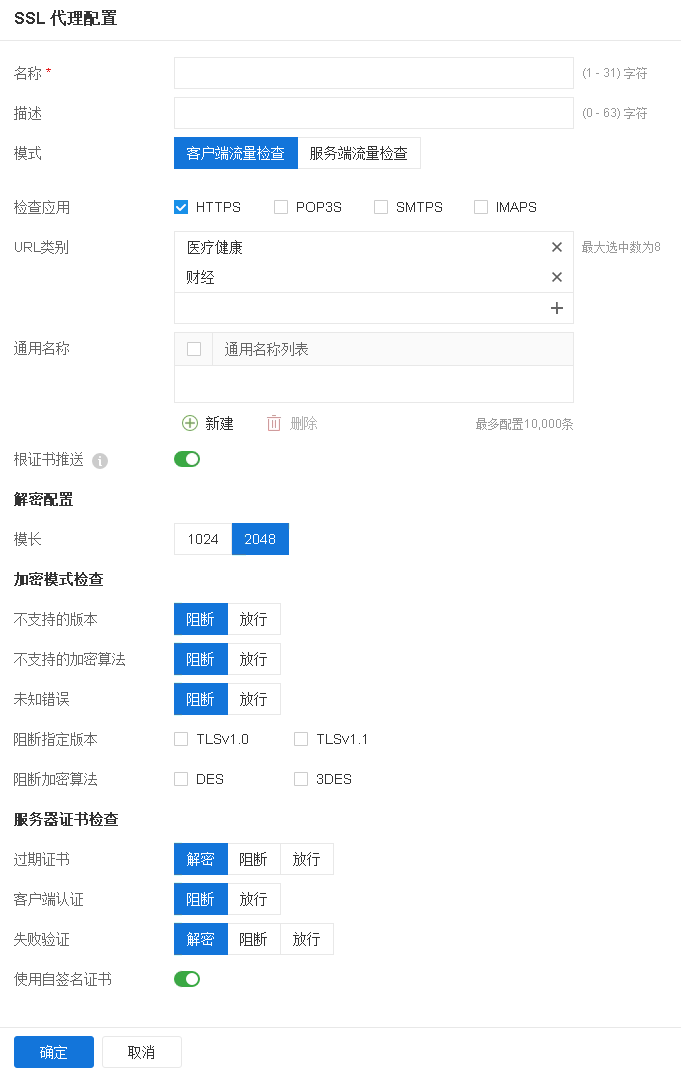This screenshot has width=681, height=1075.
Task: Check TLSv1.1 block version
Action: pyautogui.click(x=301, y=739)
